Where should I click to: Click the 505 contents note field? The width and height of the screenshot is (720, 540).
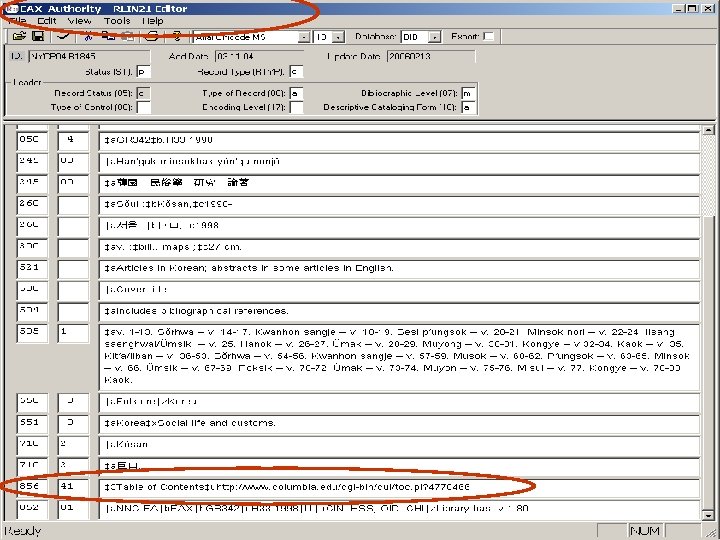(399, 357)
